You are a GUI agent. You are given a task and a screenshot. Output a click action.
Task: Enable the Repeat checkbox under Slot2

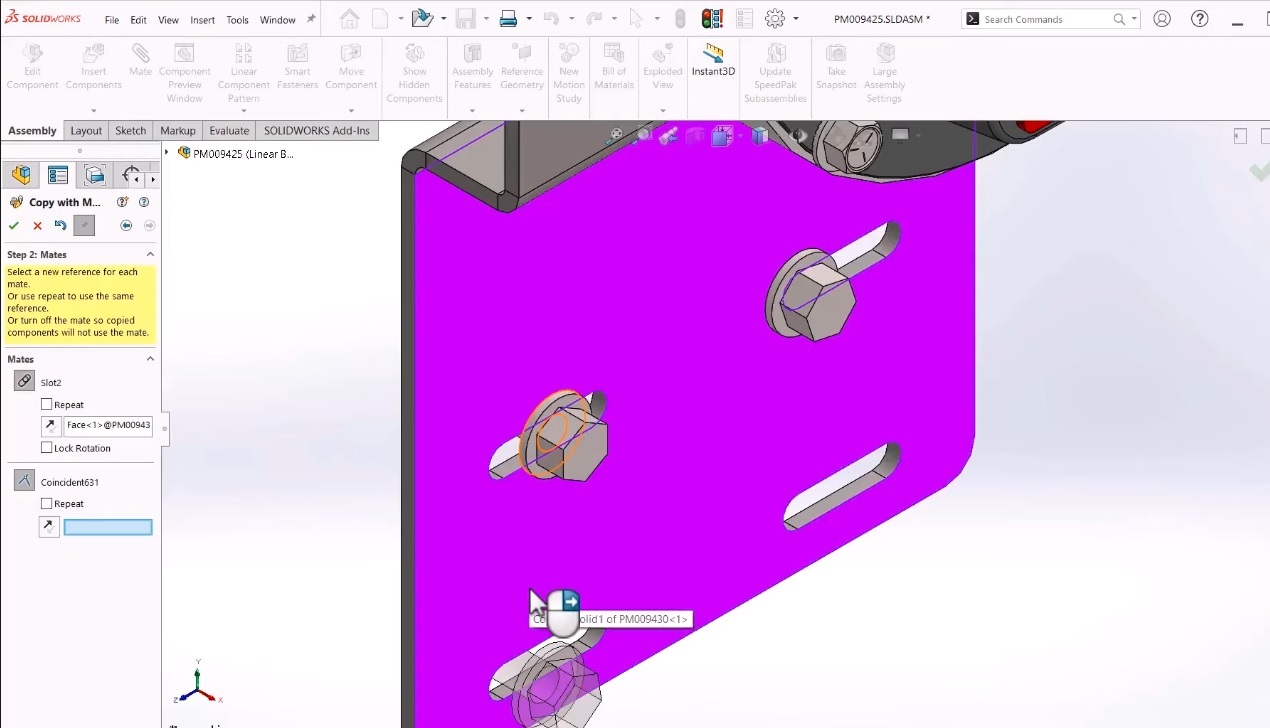click(47, 404)
